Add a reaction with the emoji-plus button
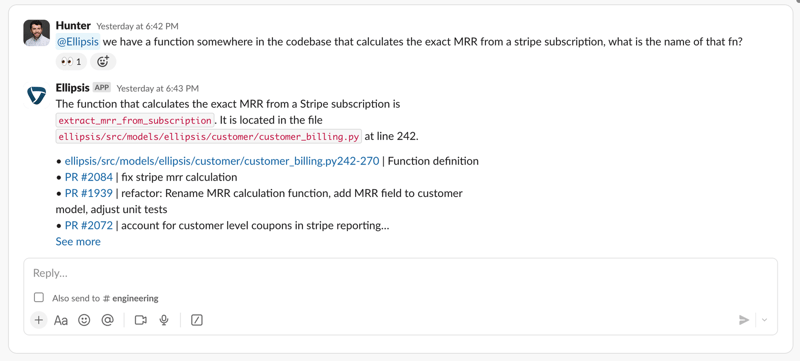800x361 pixels. click(103, 62)
